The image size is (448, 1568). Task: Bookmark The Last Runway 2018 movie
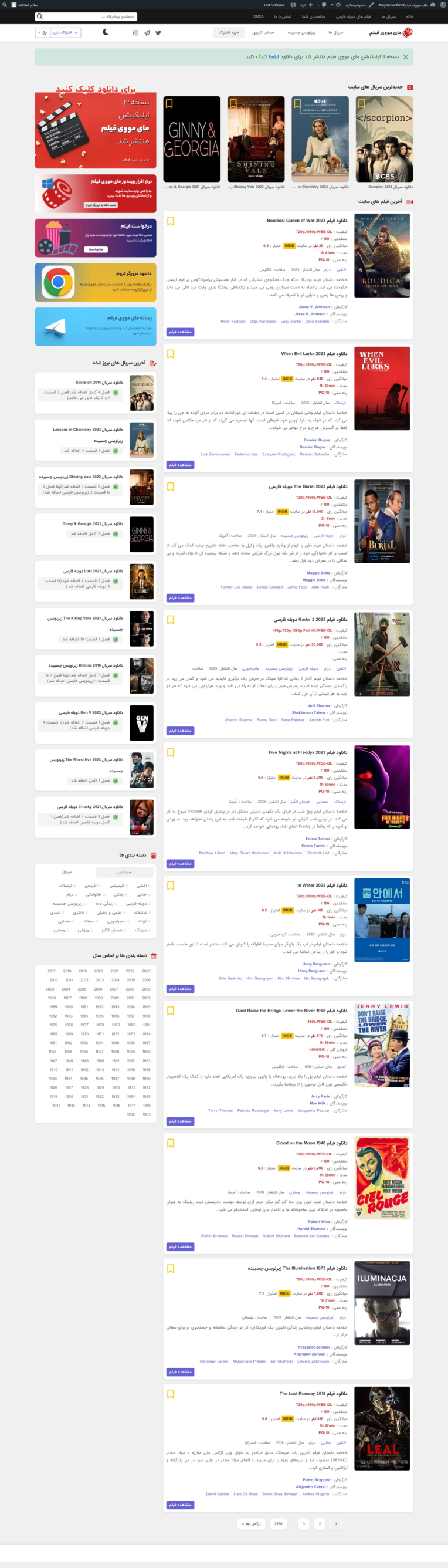pyautogui.click(x=170, y=1393)
